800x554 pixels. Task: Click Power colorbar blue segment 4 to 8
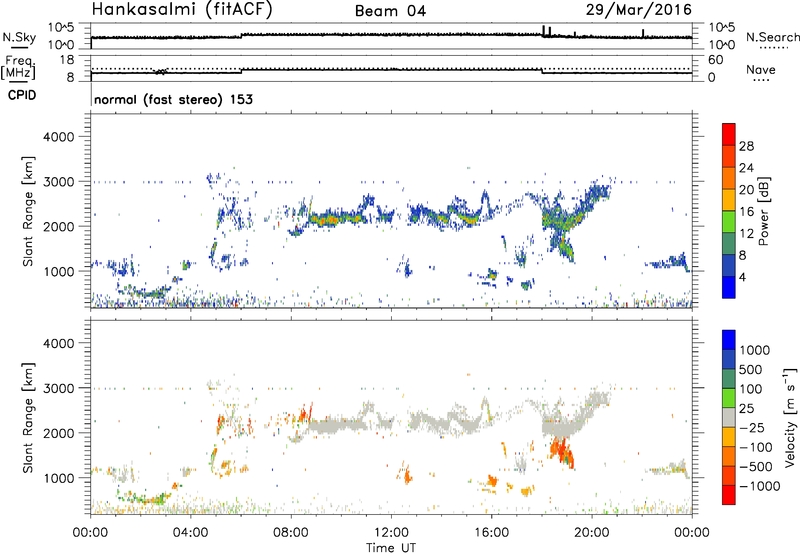click(x=729, y=266)
